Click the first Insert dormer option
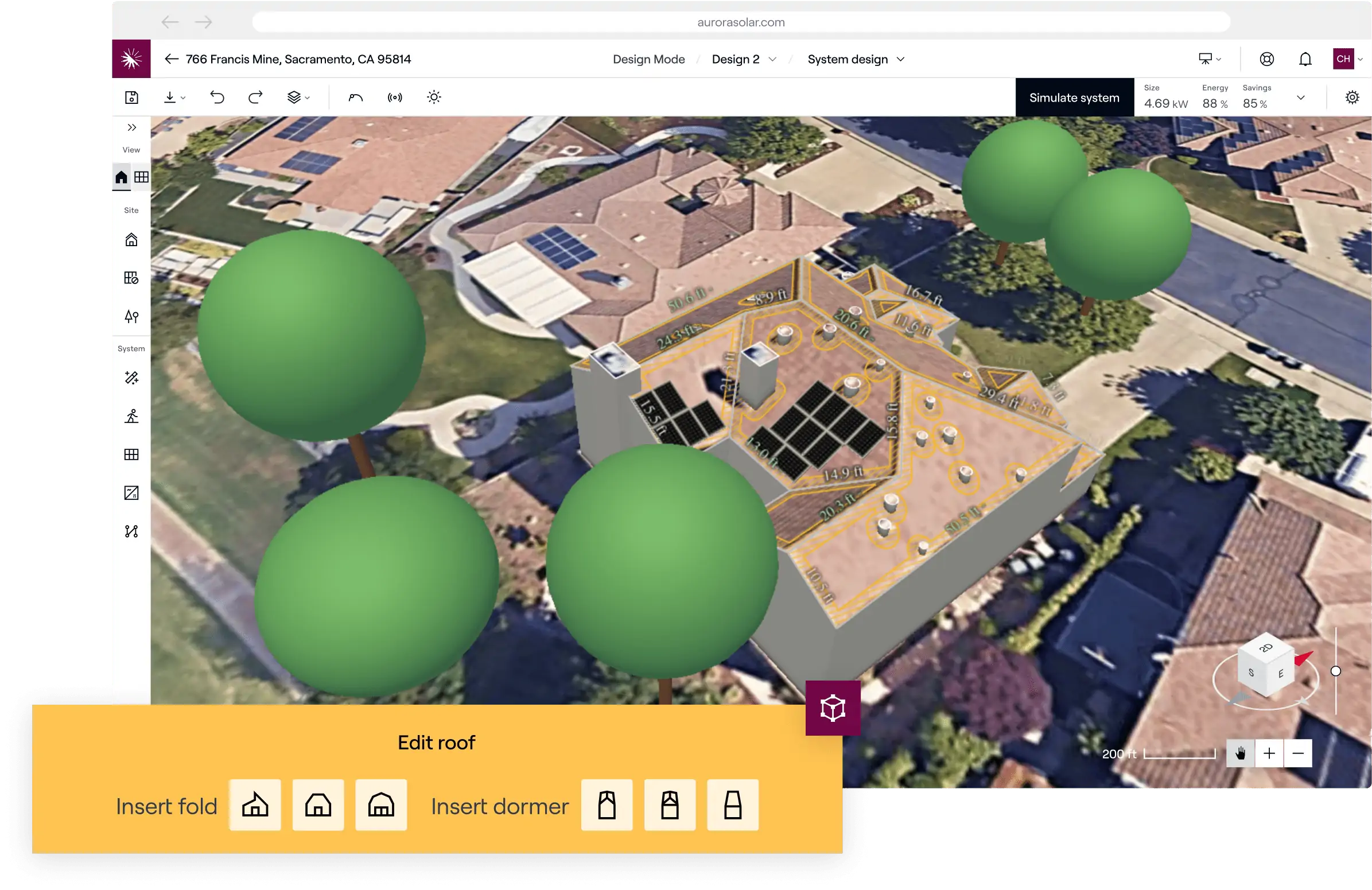 click(607, 805)
